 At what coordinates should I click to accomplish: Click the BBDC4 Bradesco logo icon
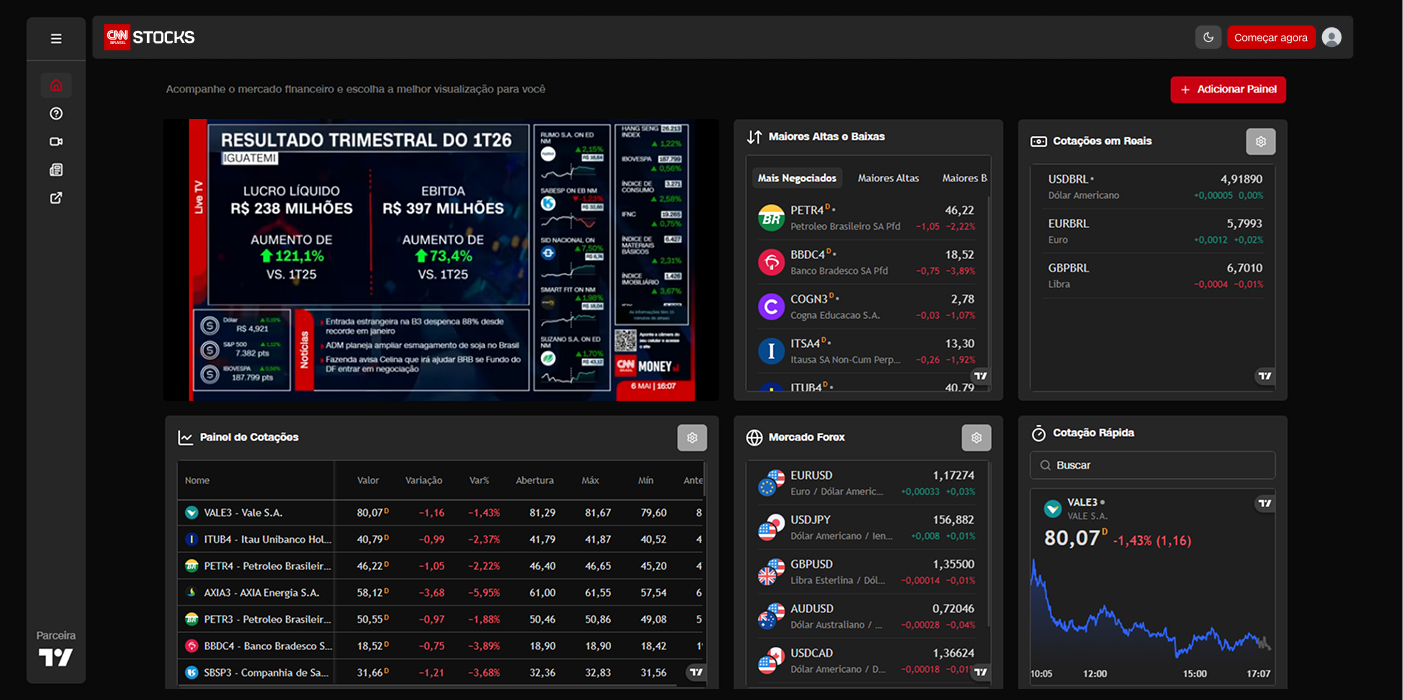click(771, 262)
